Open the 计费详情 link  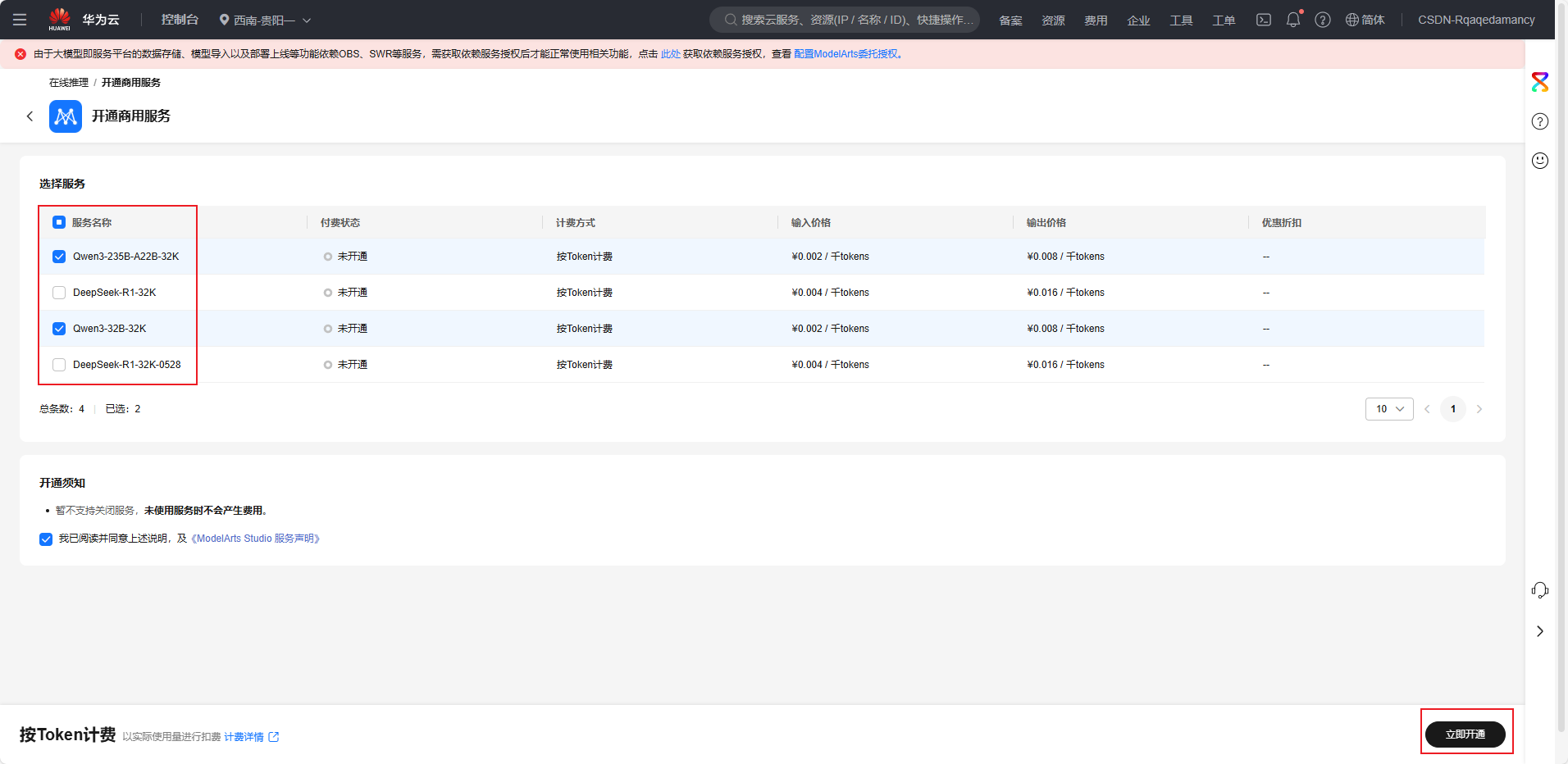(x=244, y=737)
